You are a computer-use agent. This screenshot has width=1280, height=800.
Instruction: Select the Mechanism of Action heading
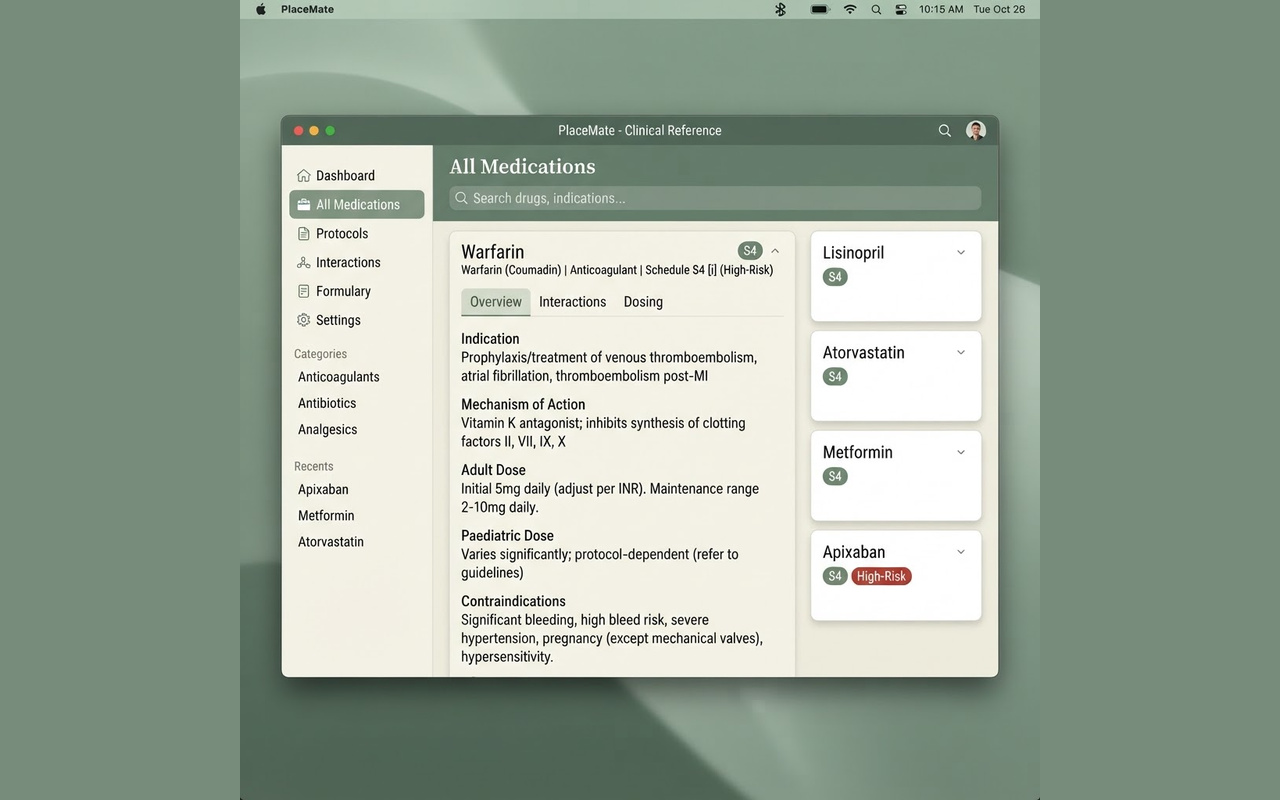(523, 405)
